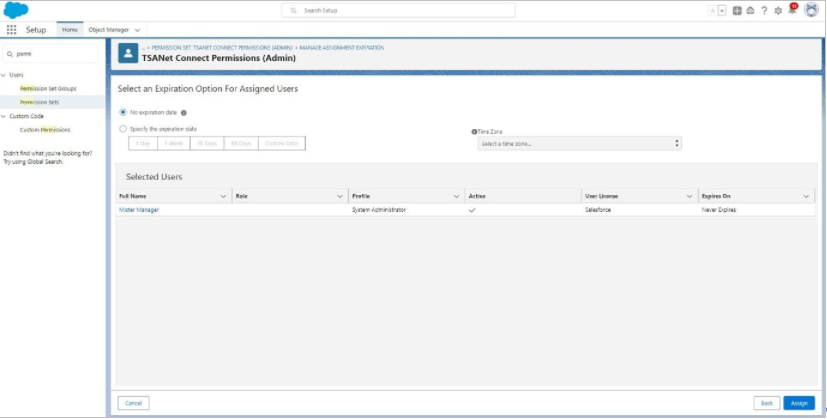The width and height of the screenshot is (827, 419).
Task: Open the Setup gear menu
Action: click(778, 10)
